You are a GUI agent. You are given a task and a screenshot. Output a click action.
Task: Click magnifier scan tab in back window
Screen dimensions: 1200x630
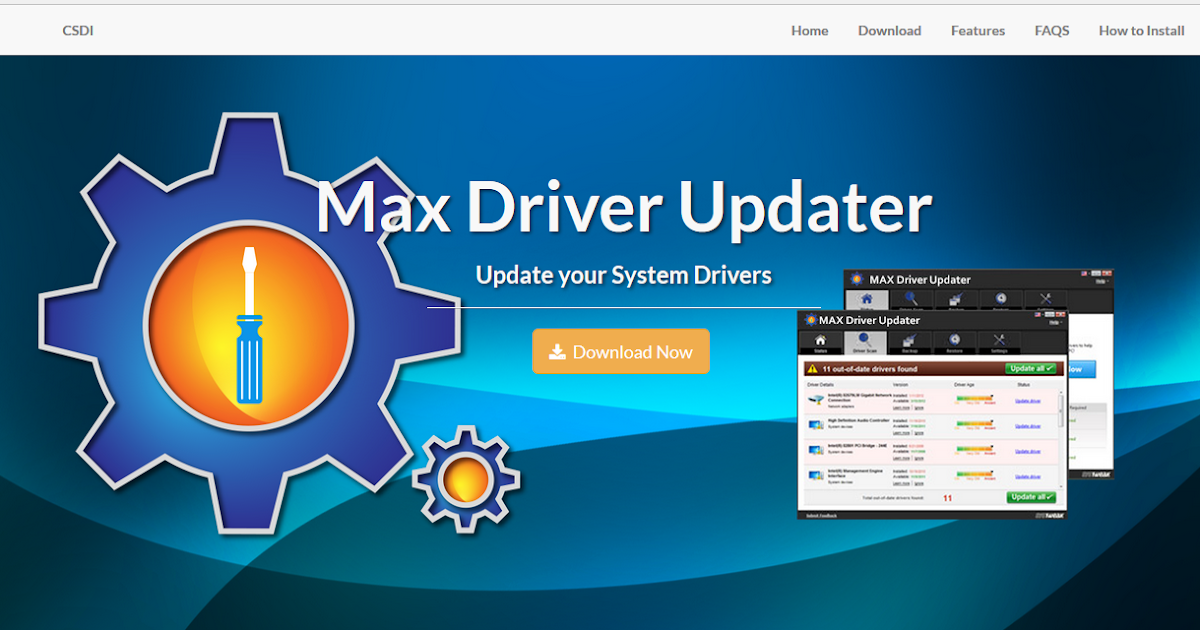click(x=911, y=299)
